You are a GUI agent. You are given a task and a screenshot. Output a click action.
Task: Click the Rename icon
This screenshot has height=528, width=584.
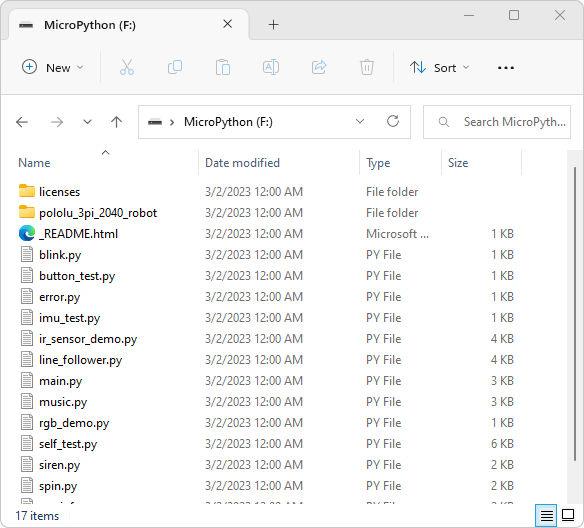tap(271, 68)
